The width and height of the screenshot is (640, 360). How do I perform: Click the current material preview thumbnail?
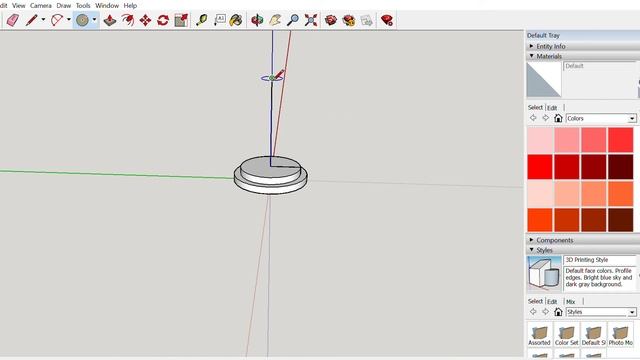coord(544,80)
